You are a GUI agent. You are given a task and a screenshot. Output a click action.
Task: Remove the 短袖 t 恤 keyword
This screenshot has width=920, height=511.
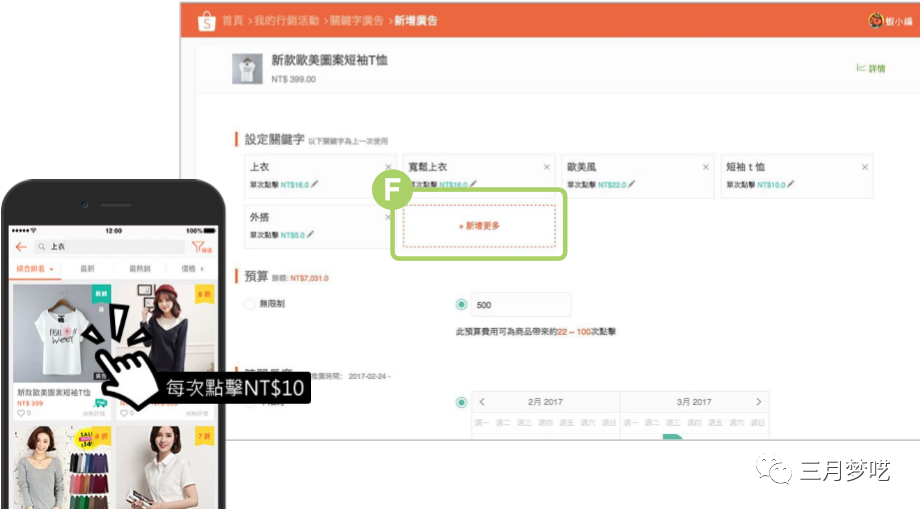tap(865, 167)
